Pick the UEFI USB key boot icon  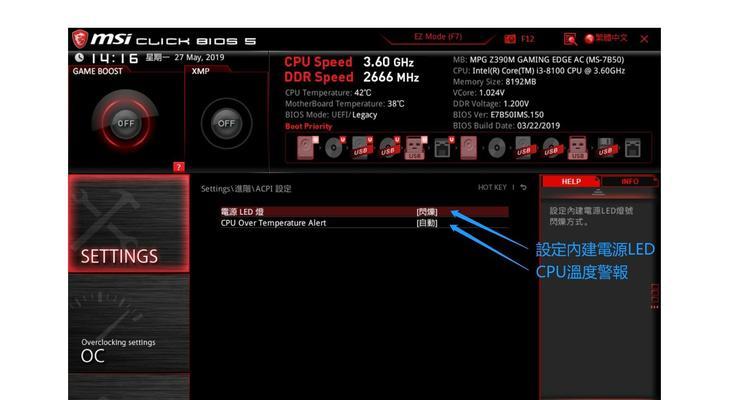pyautogui.click(x=416, y=148)
